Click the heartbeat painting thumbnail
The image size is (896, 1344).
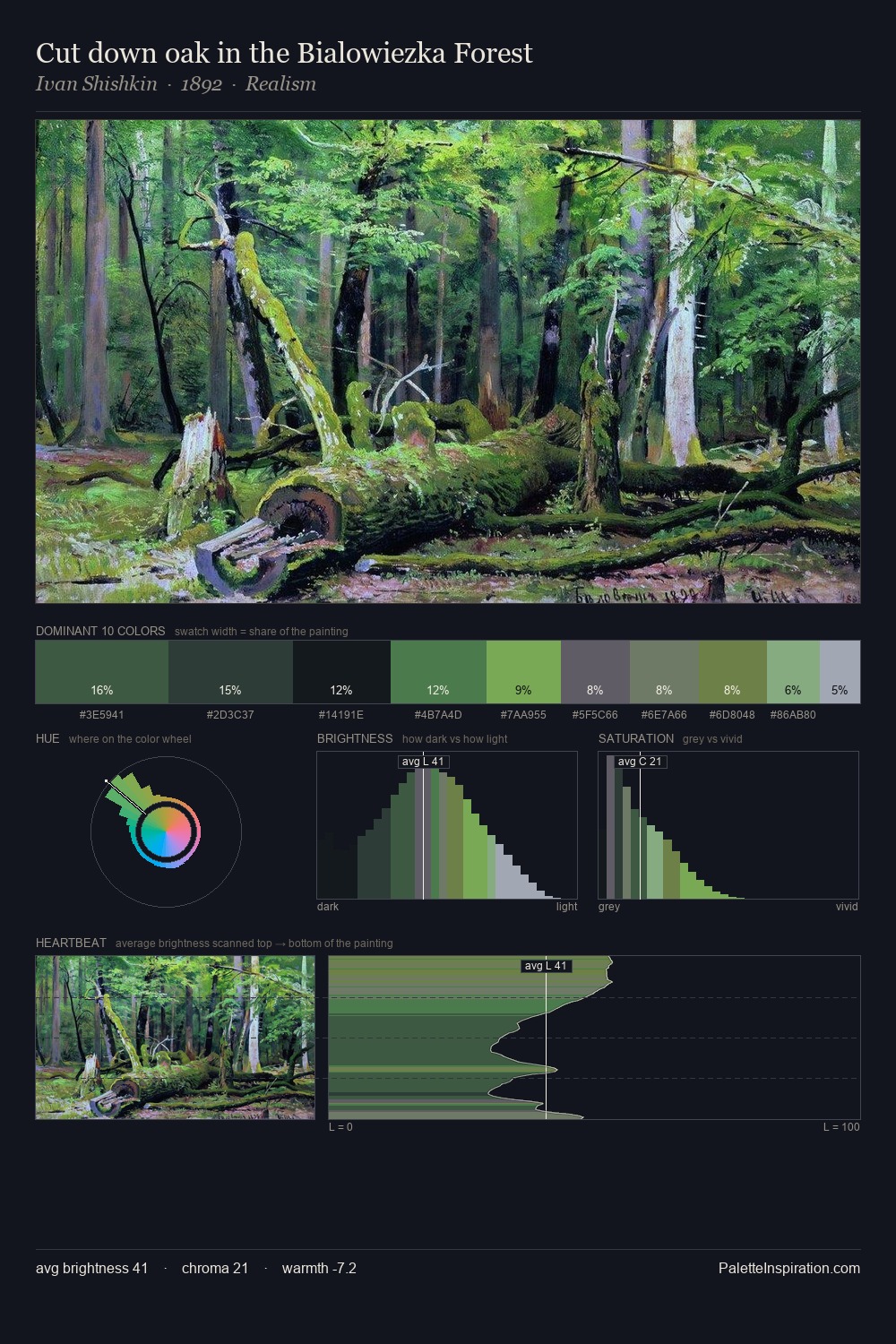176,1038
